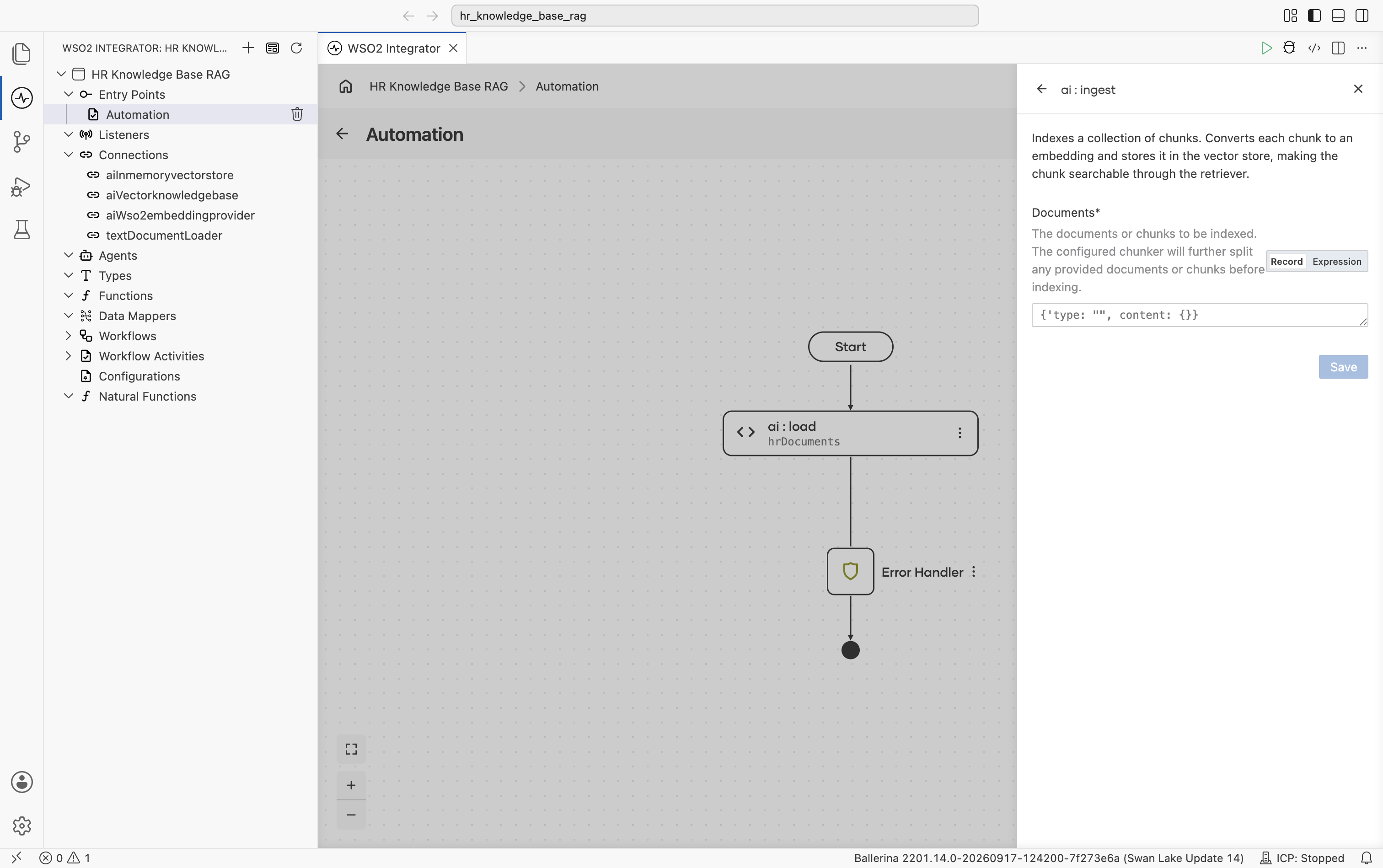Toggle the primary side bar layout icon

click(1314, 16)
